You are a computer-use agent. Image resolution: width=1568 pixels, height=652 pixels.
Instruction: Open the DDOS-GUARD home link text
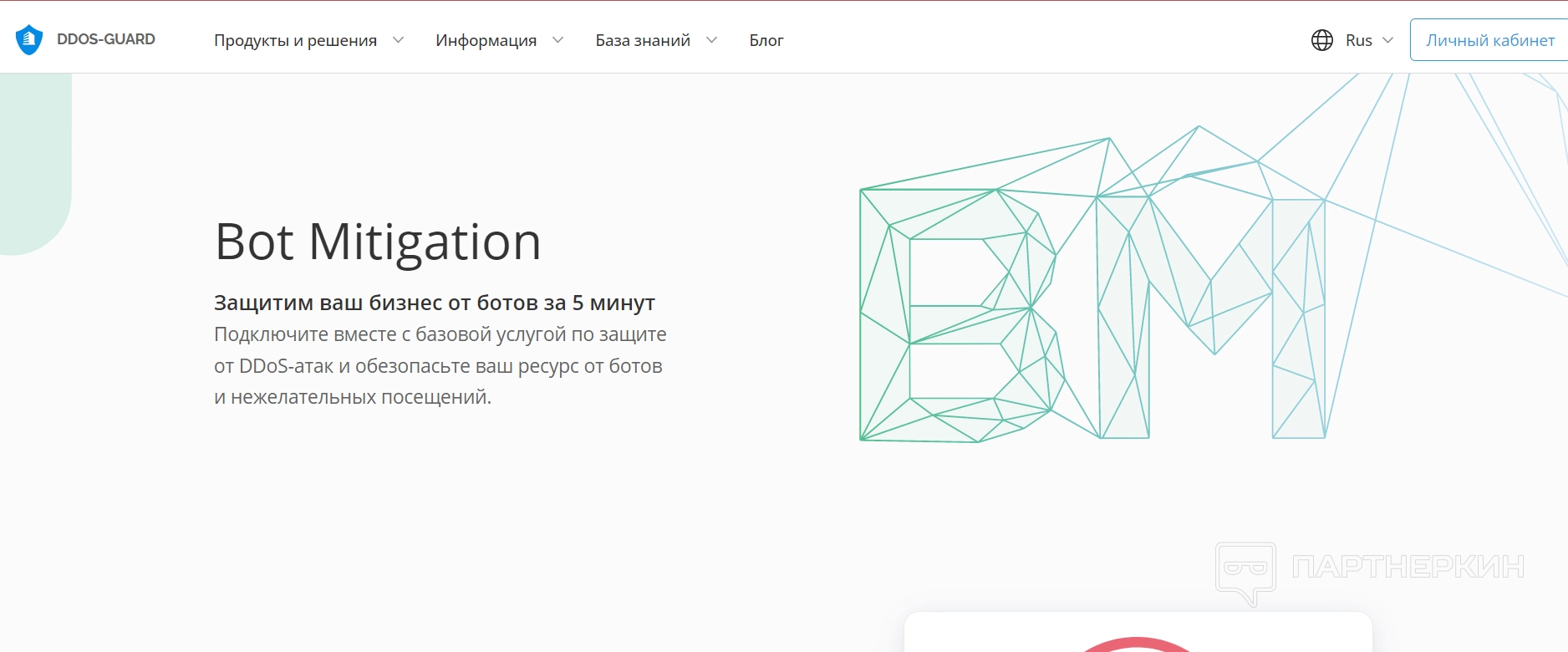coord(106,39)
